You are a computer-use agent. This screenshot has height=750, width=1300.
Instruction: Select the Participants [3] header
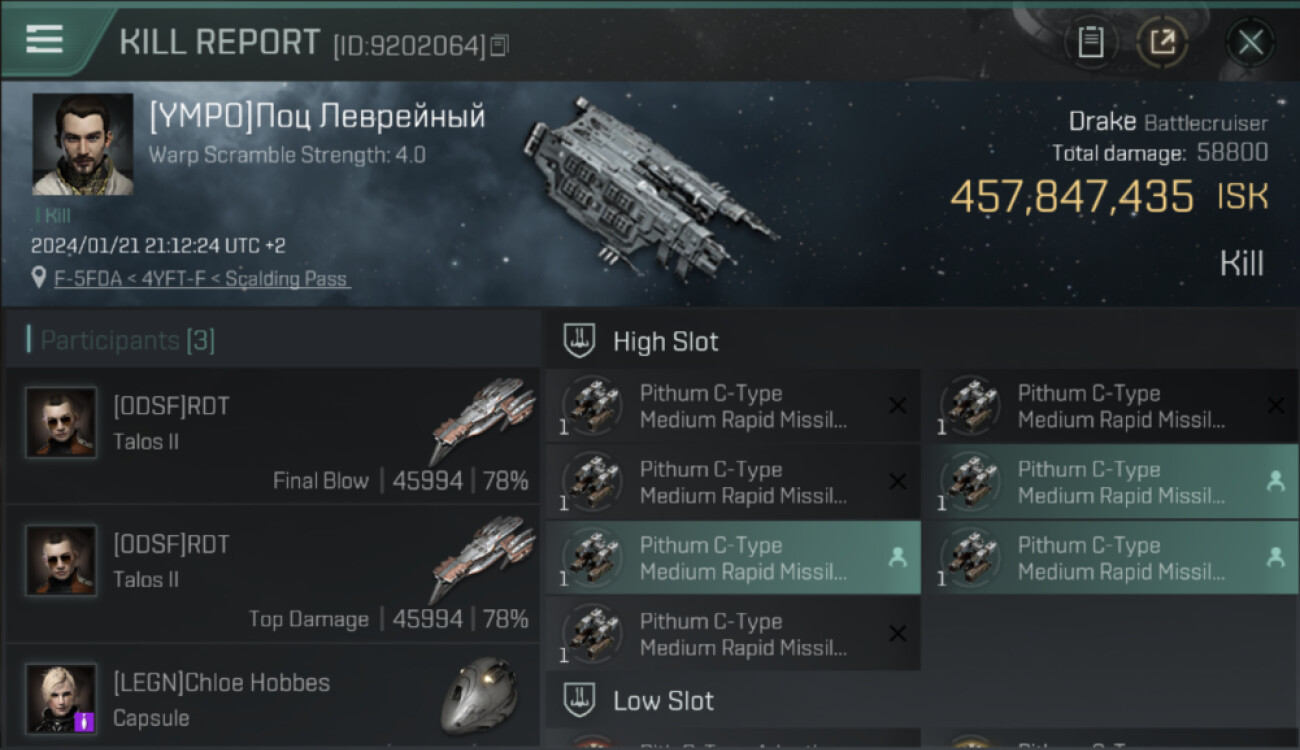tap(127, 340)
